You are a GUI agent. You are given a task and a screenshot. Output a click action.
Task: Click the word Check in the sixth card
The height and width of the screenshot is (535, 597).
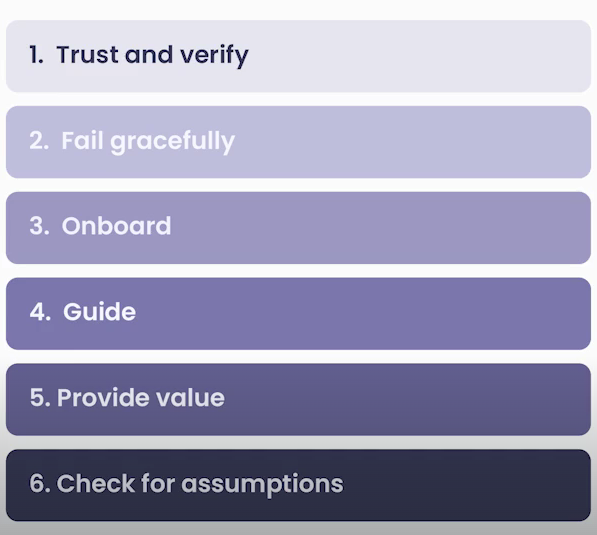pyautogui.click(x=96, y=484)
